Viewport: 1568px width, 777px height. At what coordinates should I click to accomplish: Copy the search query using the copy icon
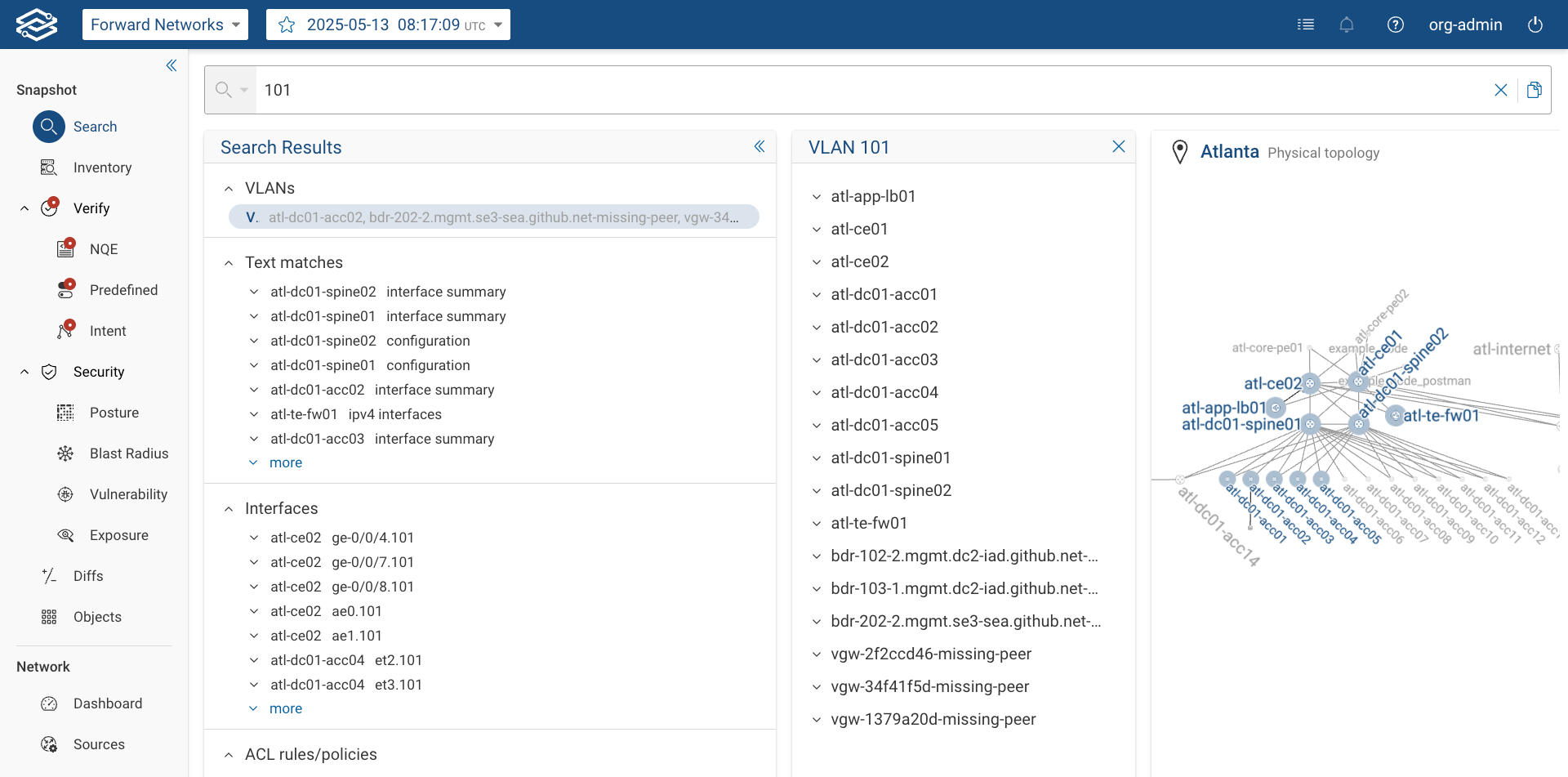click(x=1535, y=89)
